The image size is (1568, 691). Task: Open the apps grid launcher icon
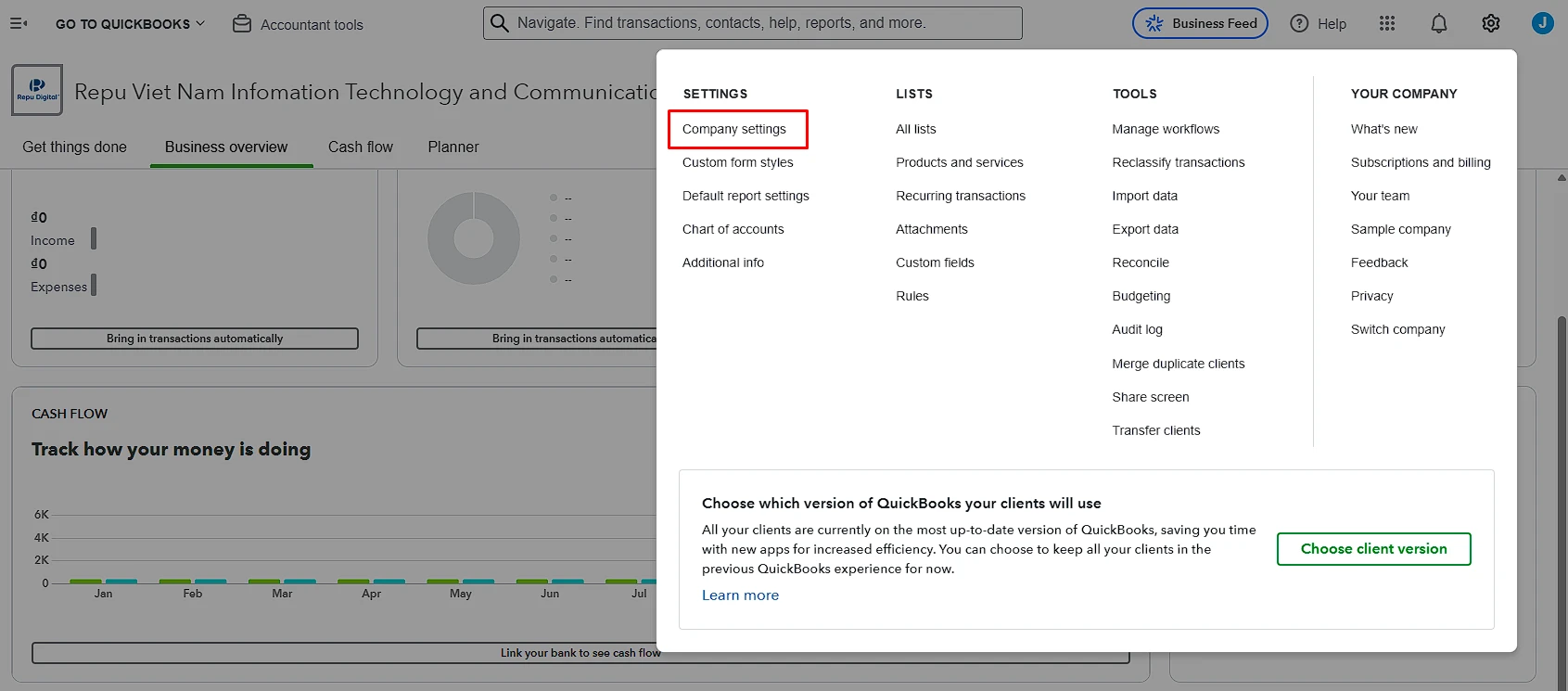(1387, 24)
